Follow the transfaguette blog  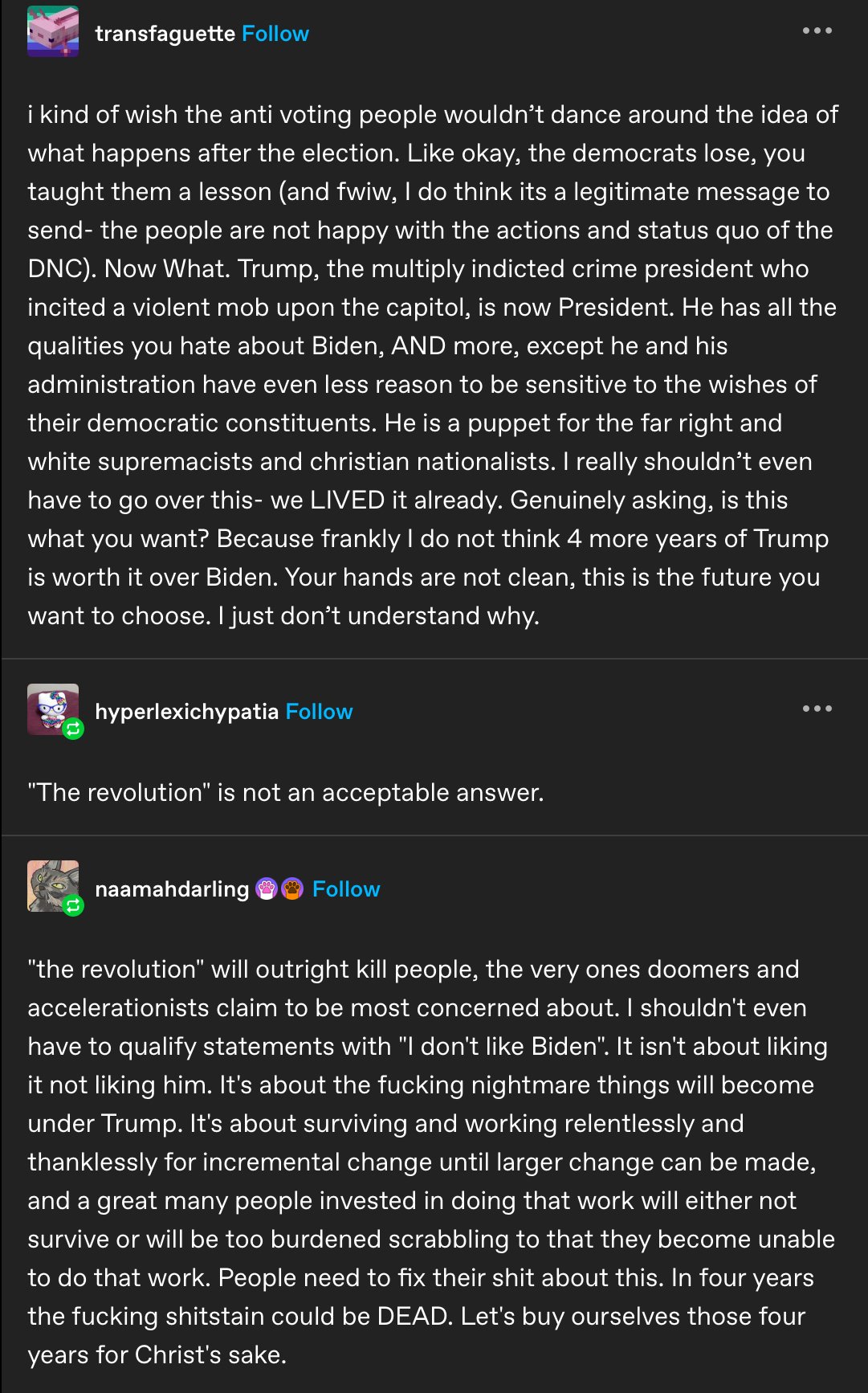click(275, 34)
